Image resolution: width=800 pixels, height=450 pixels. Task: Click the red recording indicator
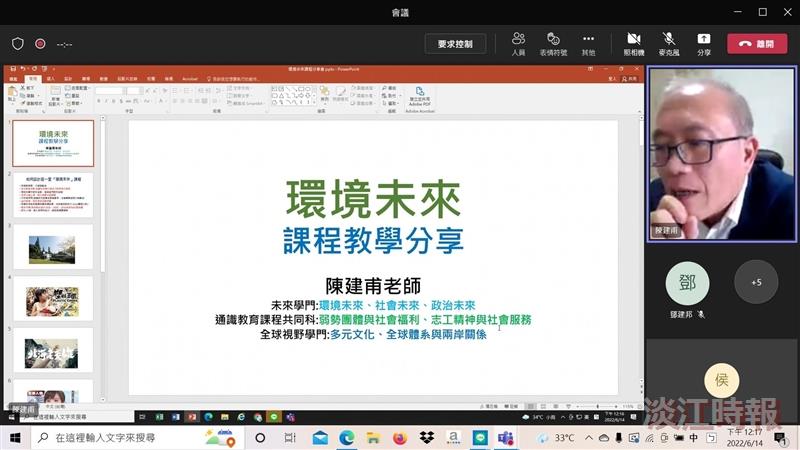tap(40, 44)
